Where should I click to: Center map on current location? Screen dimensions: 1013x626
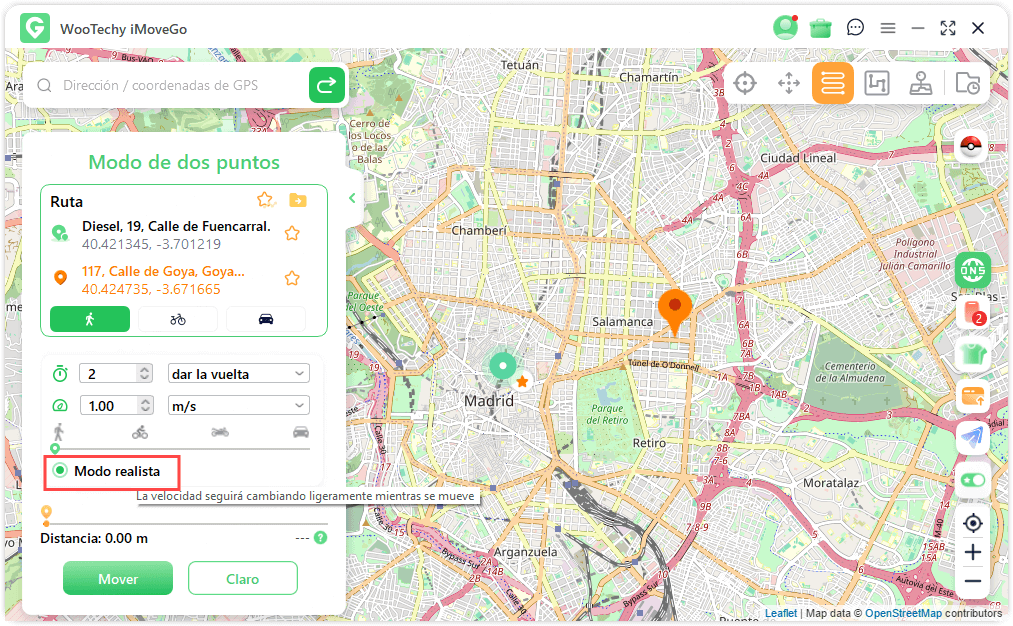click(x=972, y=523)
